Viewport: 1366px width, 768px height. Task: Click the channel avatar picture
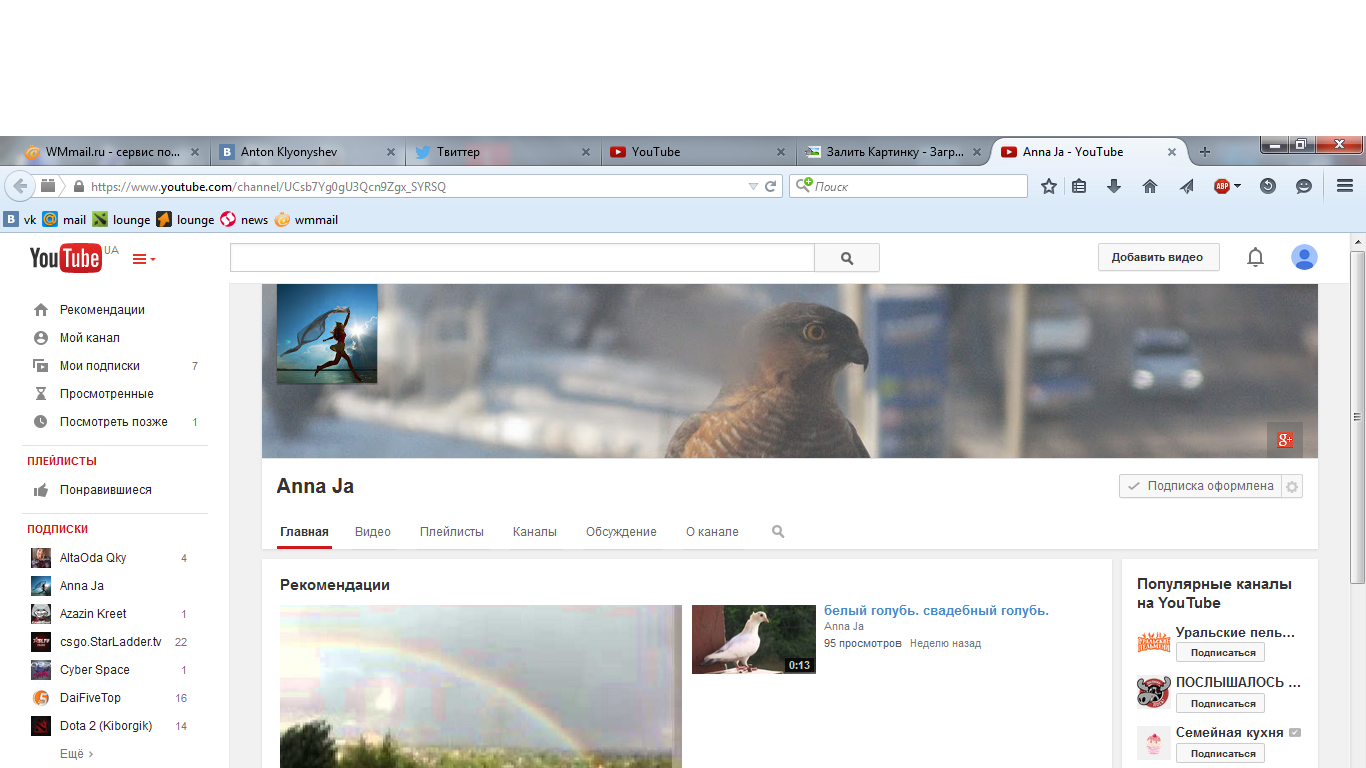[327, 334]
